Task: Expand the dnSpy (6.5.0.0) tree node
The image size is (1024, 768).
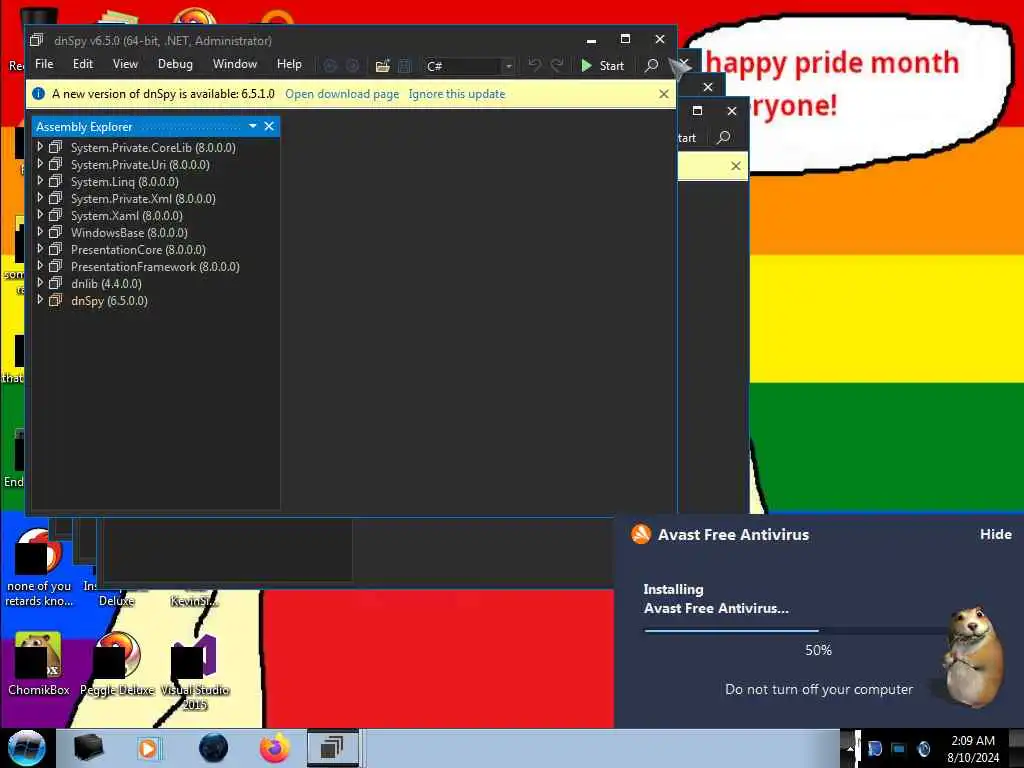Action: [x=40, y=300]
